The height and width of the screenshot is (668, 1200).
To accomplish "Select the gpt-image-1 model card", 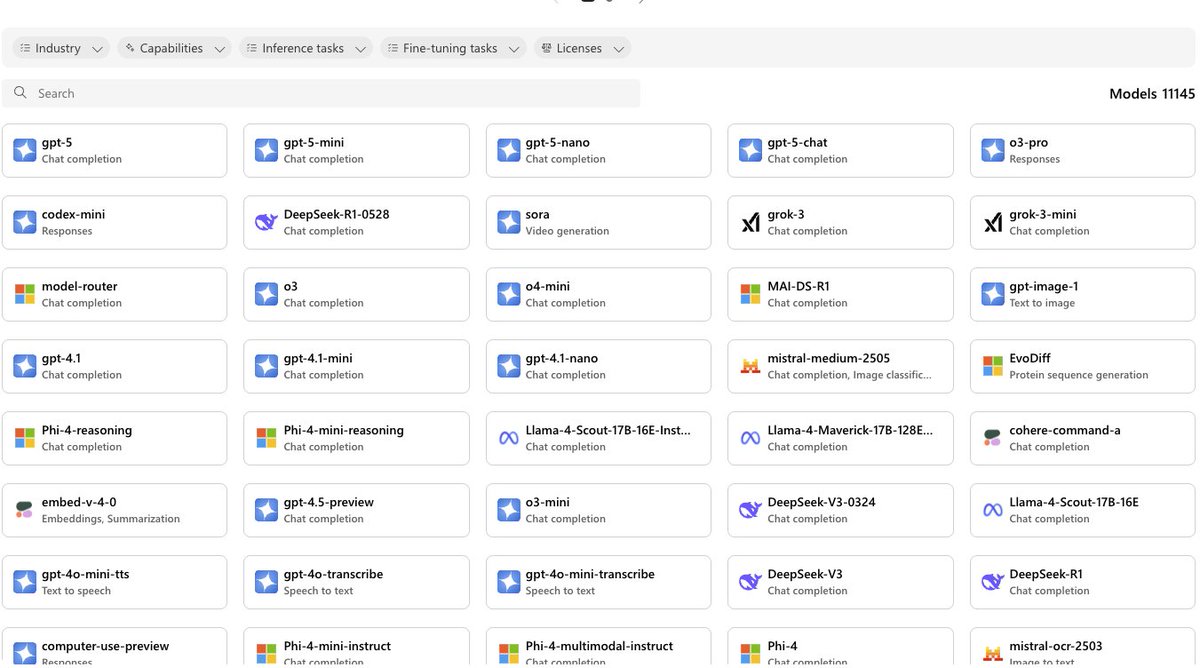I will click(1082, 294).
